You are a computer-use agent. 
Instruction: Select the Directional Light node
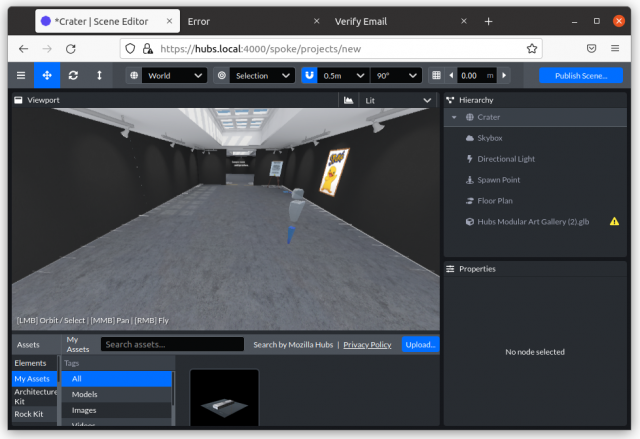(505, 159)
